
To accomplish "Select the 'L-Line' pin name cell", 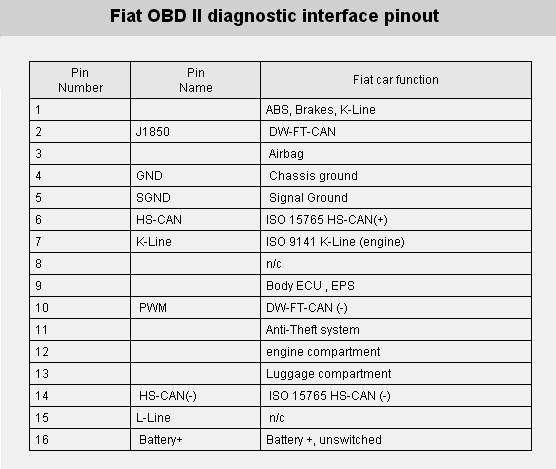I will tap(195, 418).
